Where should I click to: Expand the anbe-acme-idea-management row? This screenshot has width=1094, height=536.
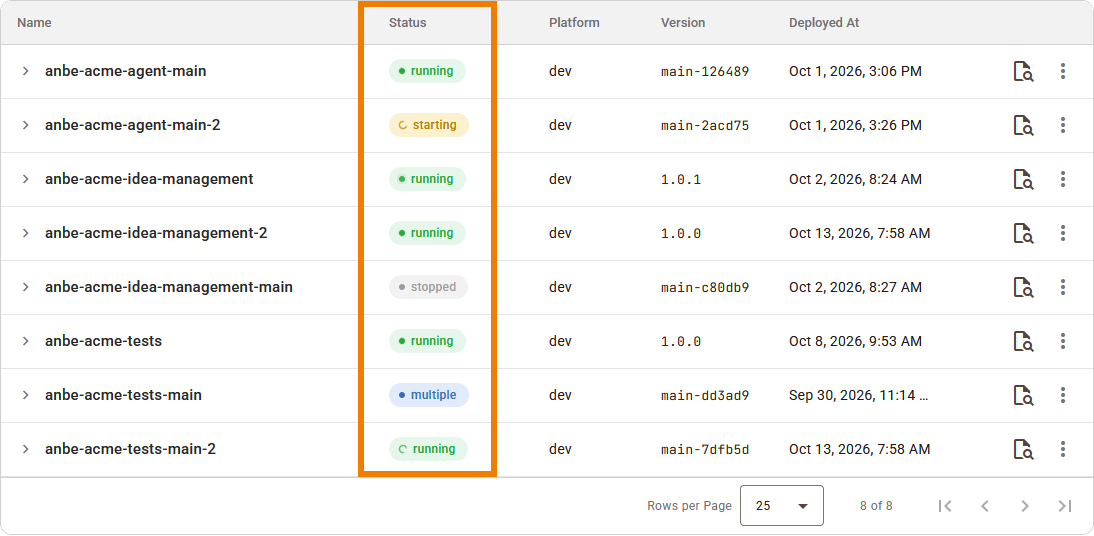(25, 179)
